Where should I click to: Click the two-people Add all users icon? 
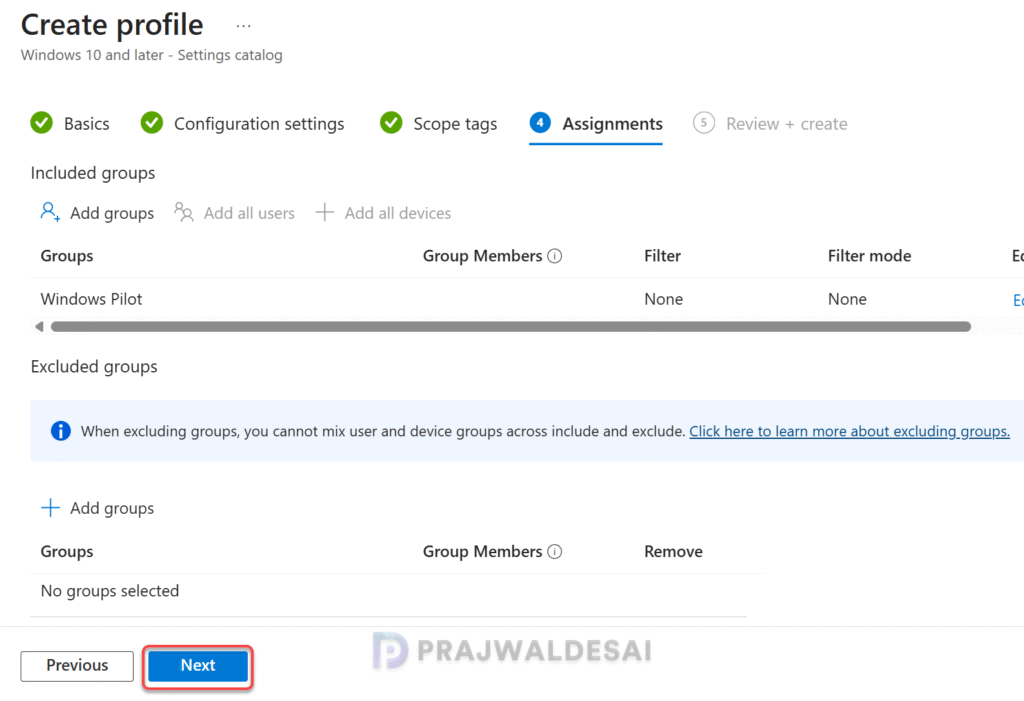184,212
